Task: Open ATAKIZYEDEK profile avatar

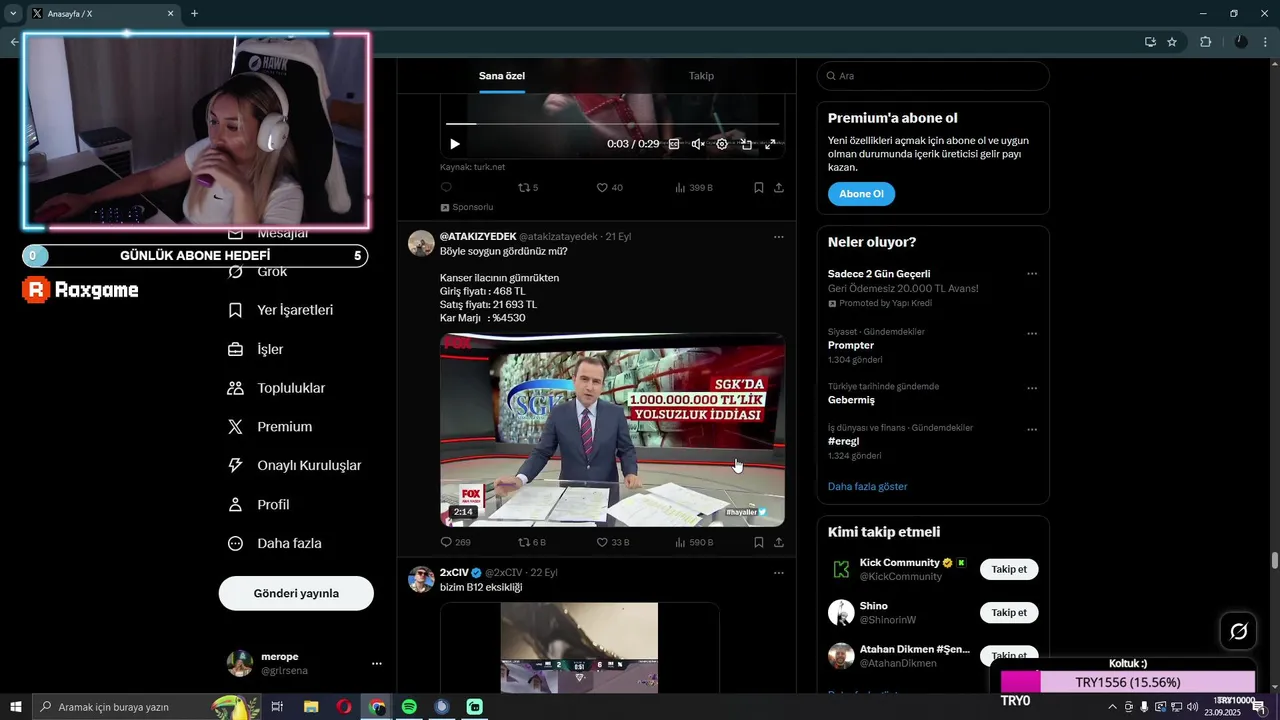Action: 421,243
